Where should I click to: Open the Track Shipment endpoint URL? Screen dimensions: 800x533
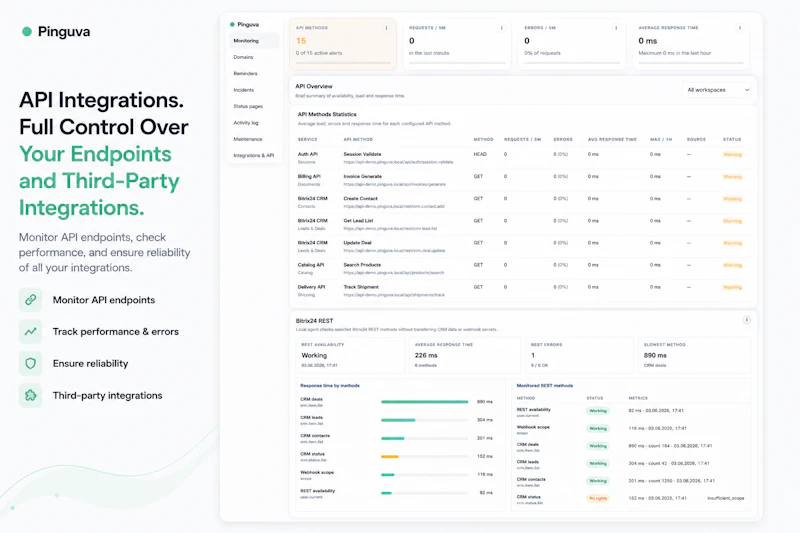tap(394, 295)
